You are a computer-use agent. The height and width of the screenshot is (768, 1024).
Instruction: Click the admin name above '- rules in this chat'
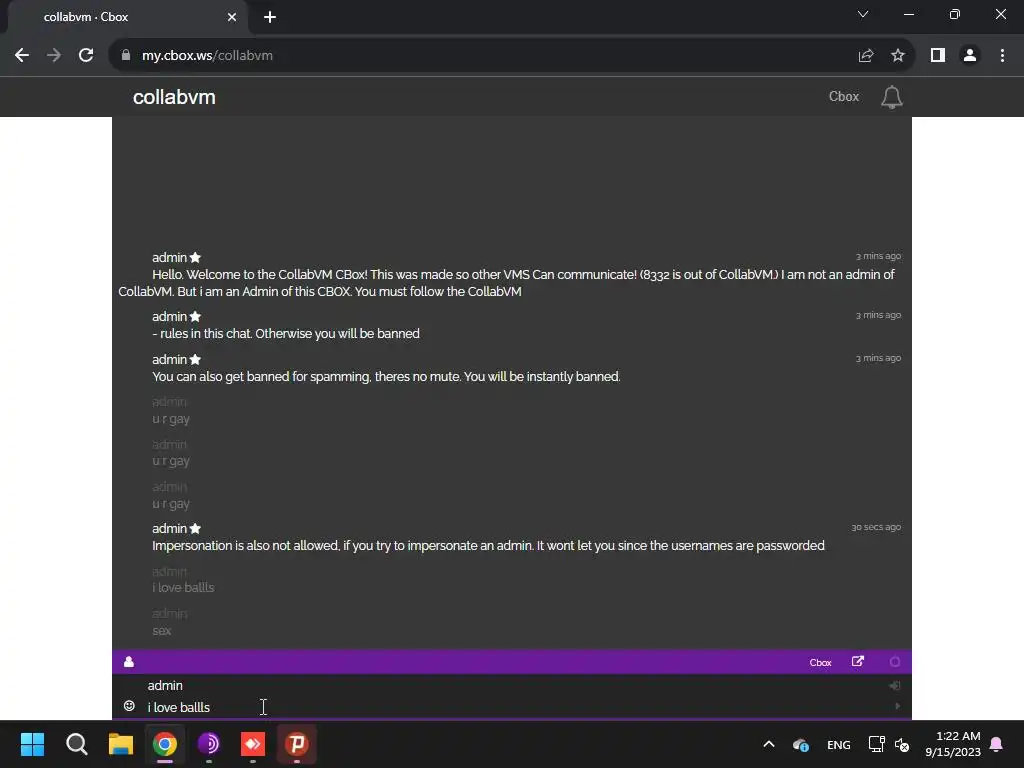pos(169,316)
